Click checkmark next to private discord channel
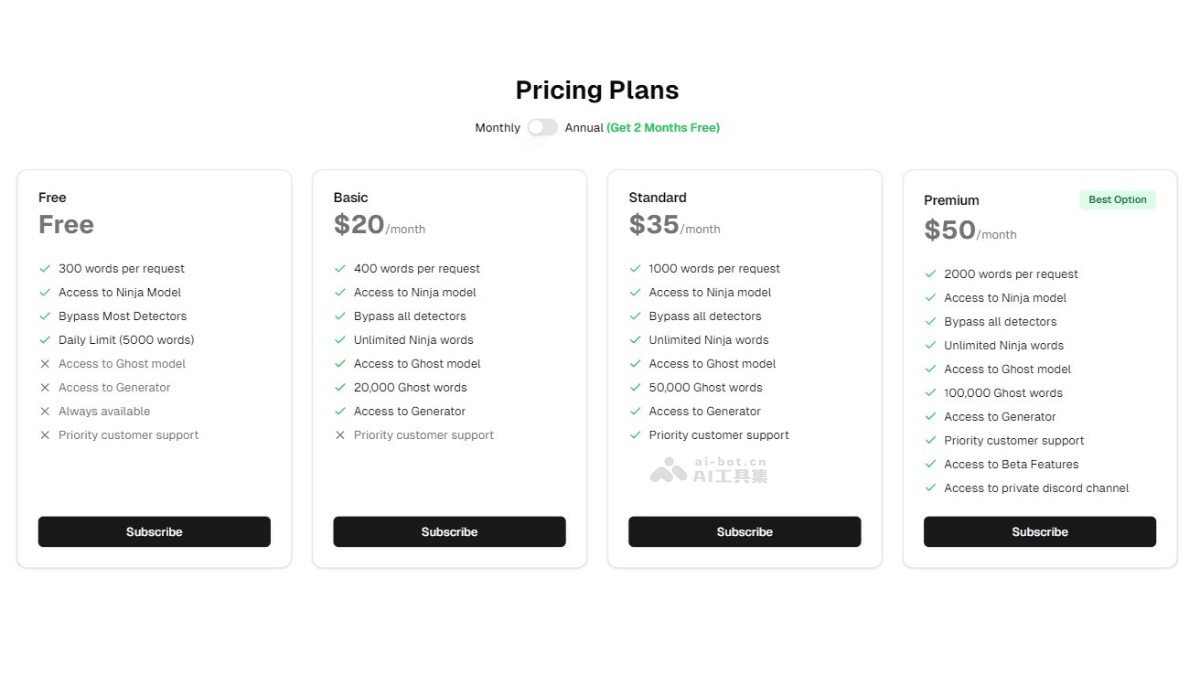Screen dimensions: 1200x675 pyautogui.click(x=930, y=489)
